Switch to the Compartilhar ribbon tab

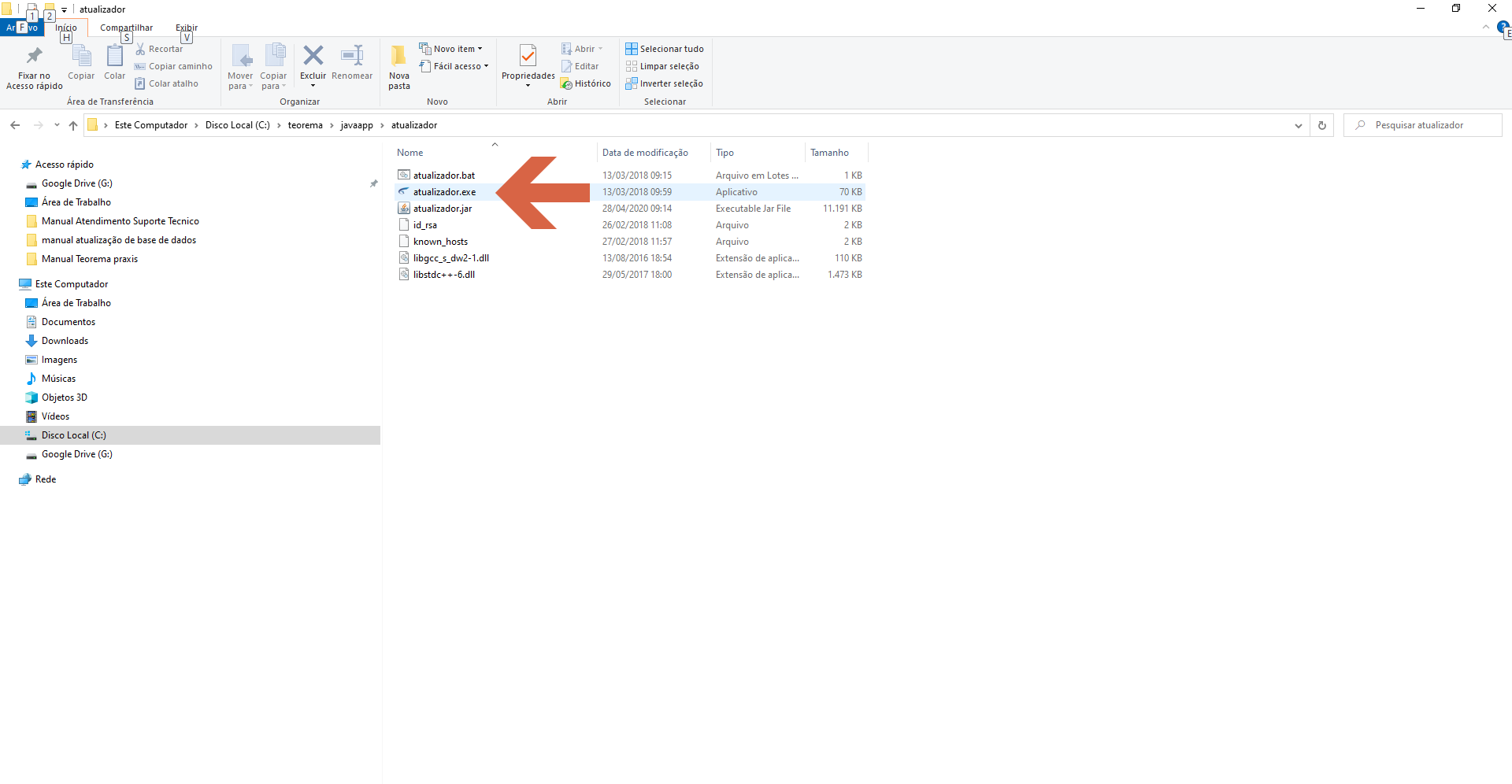(x=126, y=28)
